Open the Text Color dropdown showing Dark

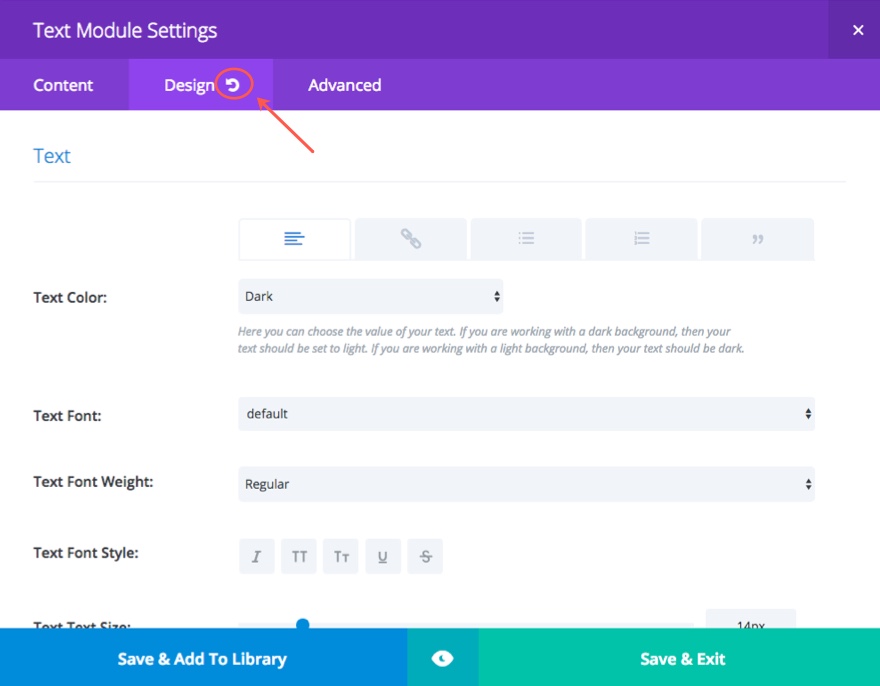coord(370,296)
